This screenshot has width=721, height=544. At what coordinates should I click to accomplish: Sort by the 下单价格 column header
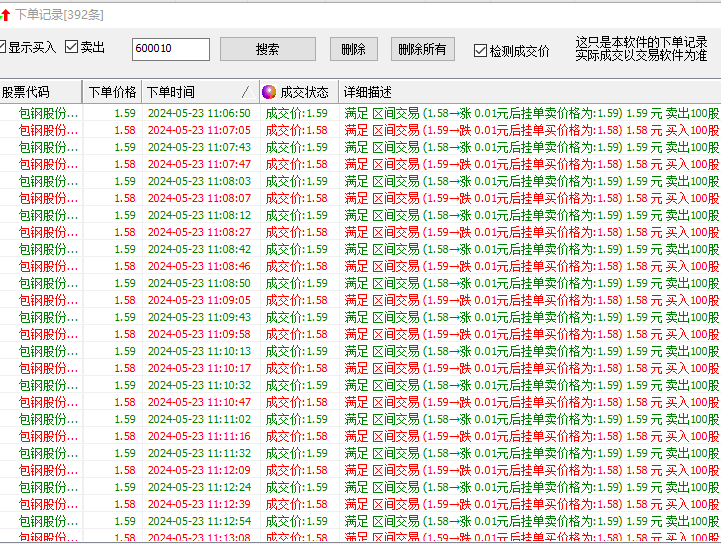click(x=112, y=92)
